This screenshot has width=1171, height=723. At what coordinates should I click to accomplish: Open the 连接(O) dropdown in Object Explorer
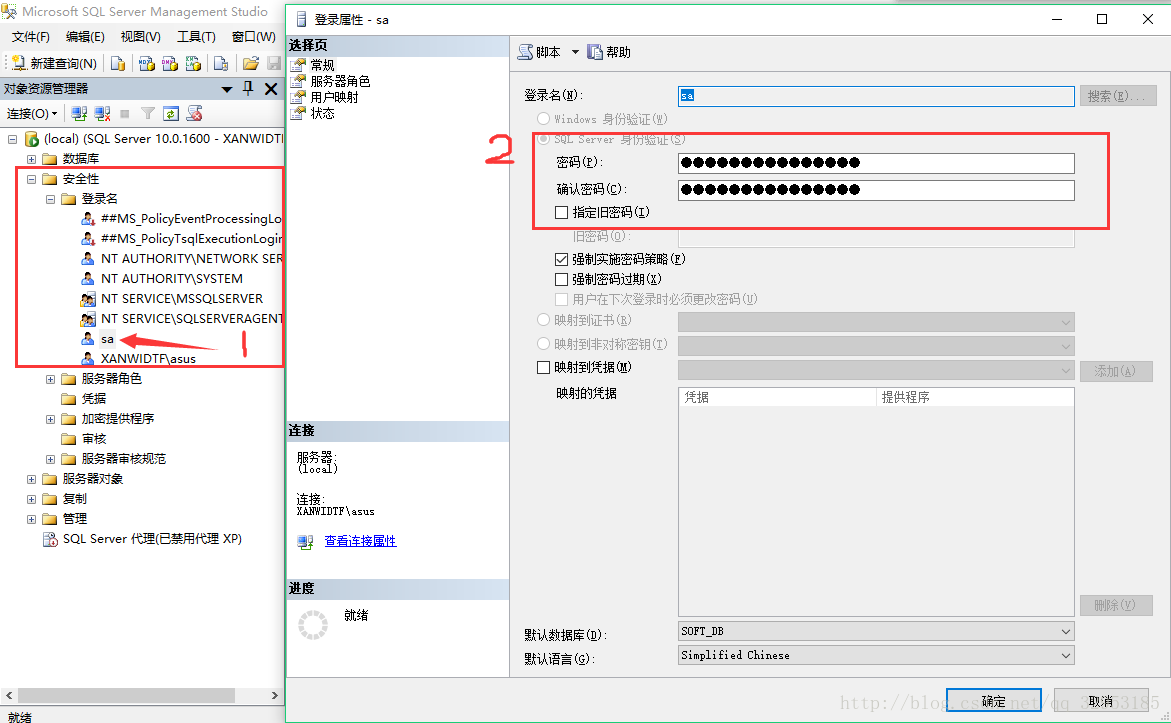(x=32, y=114)
